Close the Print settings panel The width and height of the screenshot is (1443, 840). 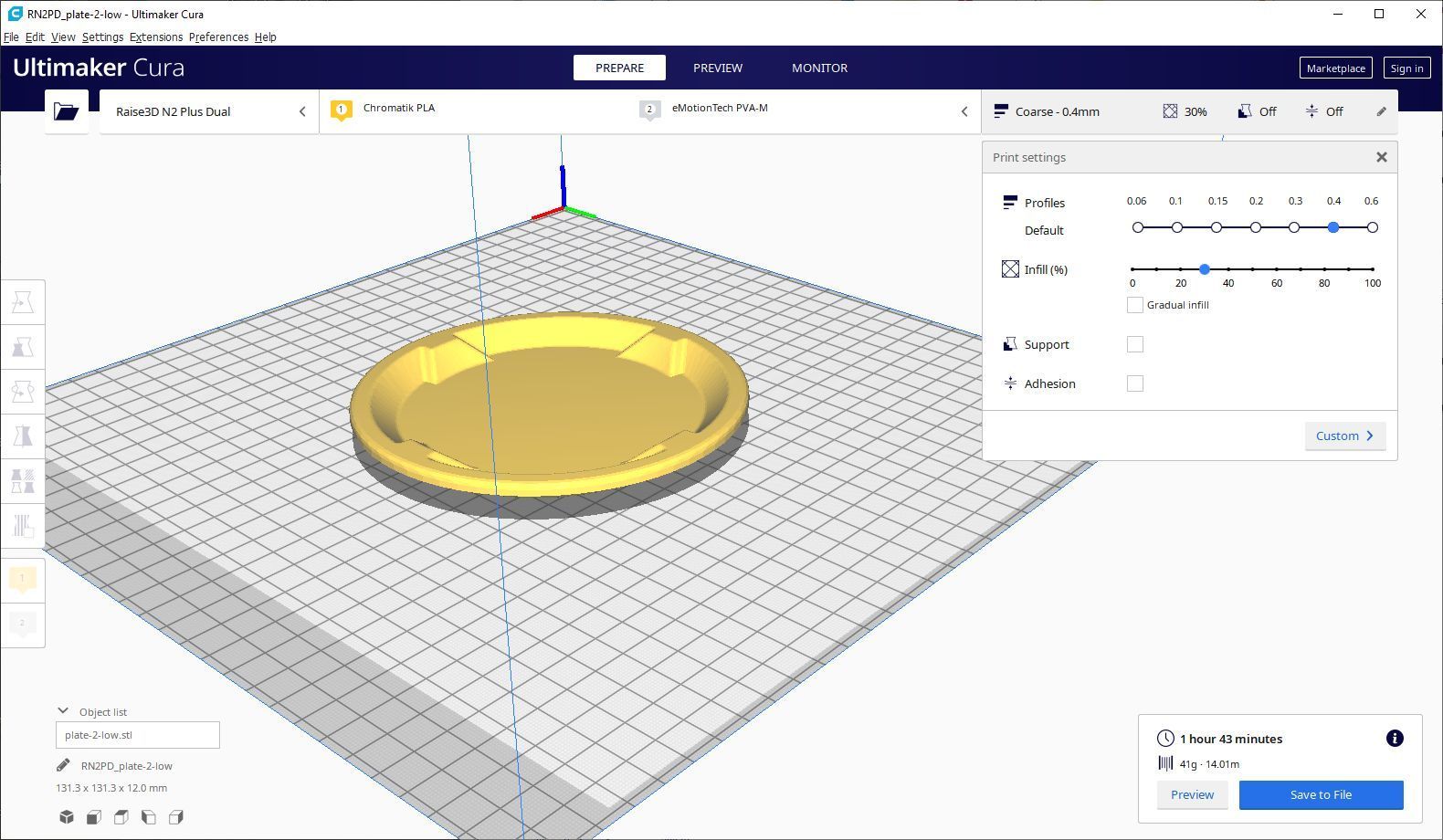(1381, 157)
